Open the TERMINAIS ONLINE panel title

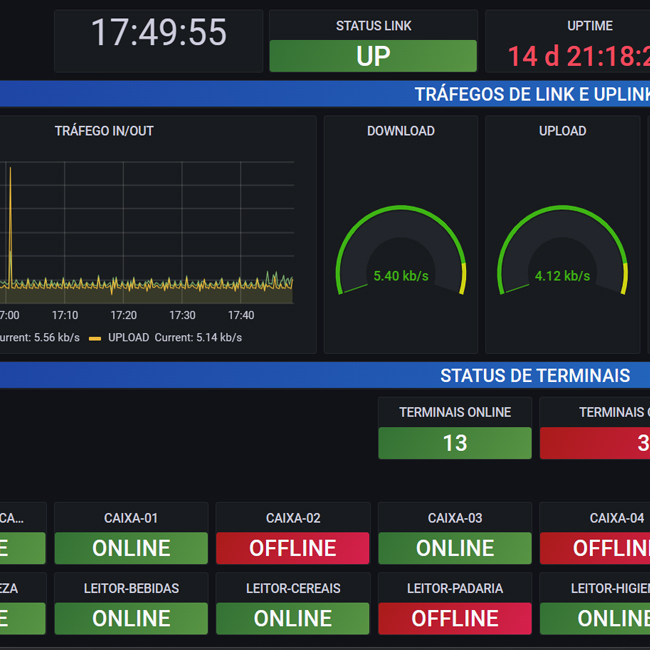pyautogui.click(x=455, y=412)
